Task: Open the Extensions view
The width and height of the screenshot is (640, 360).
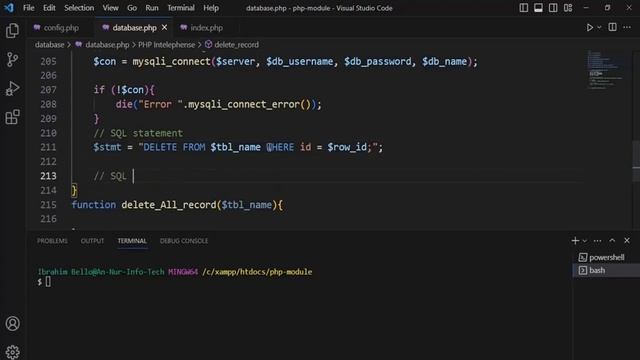Action: click(x=12, y=117)
